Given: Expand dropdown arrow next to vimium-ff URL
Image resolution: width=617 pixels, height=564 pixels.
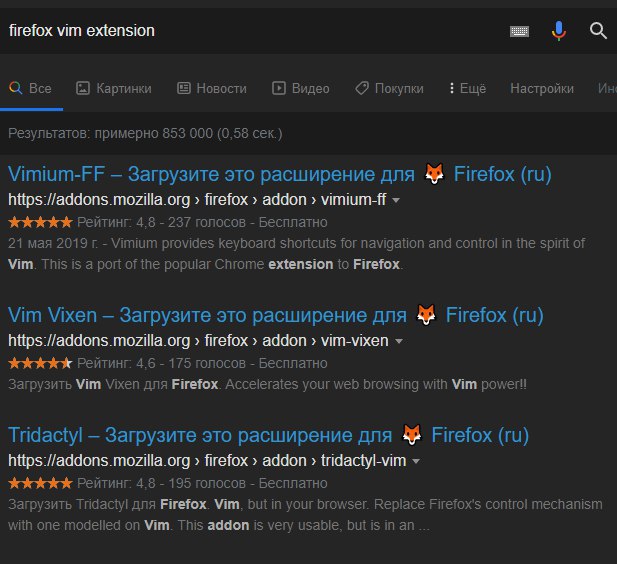Looking at the screenshot, I should point(396,201).
